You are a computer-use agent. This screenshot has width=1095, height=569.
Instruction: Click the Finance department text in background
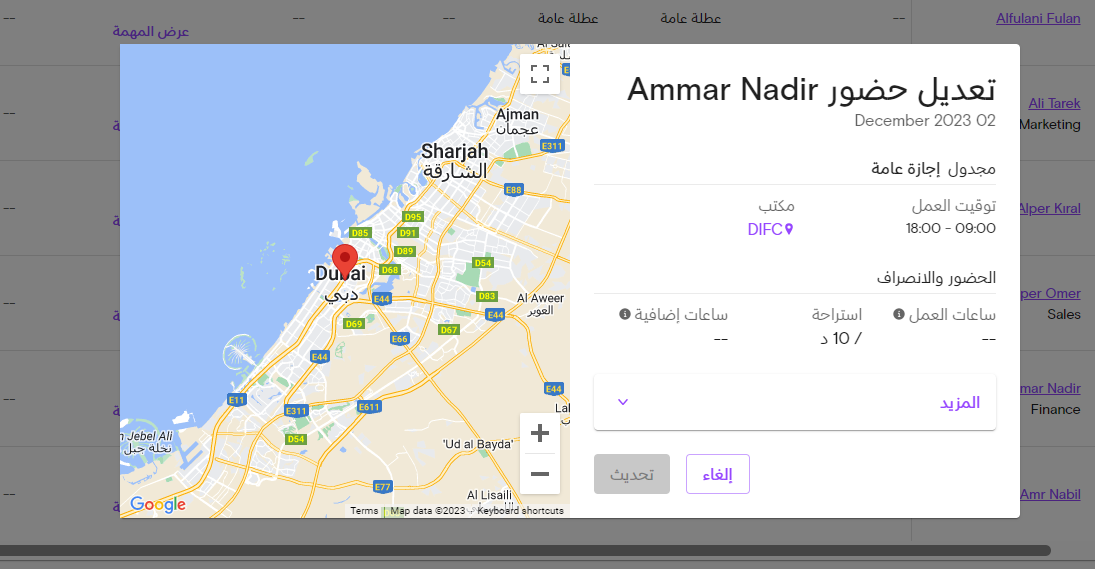coord(1055,409)
